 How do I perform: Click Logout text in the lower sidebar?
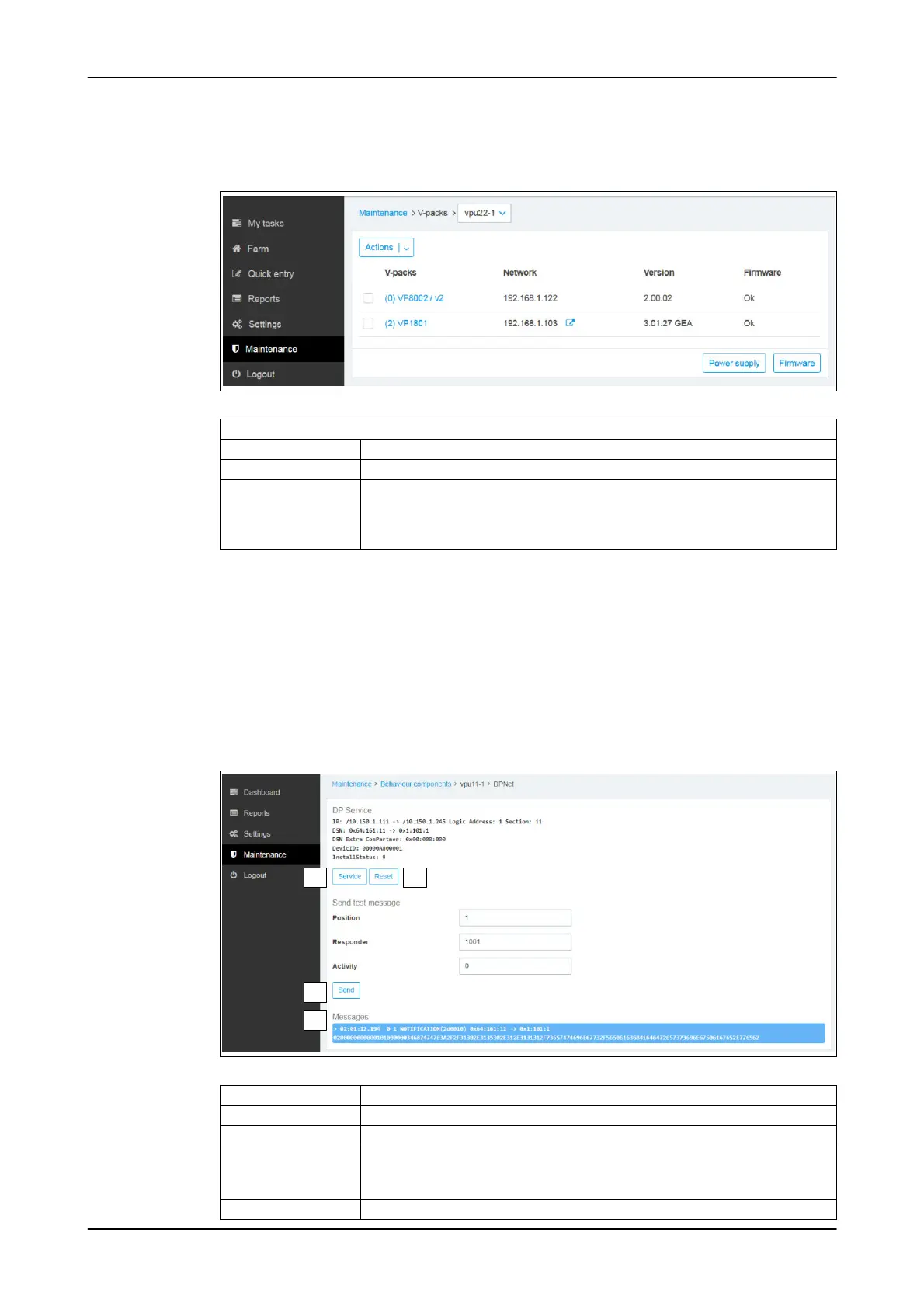pyautogui.click(x=255, y=875)
